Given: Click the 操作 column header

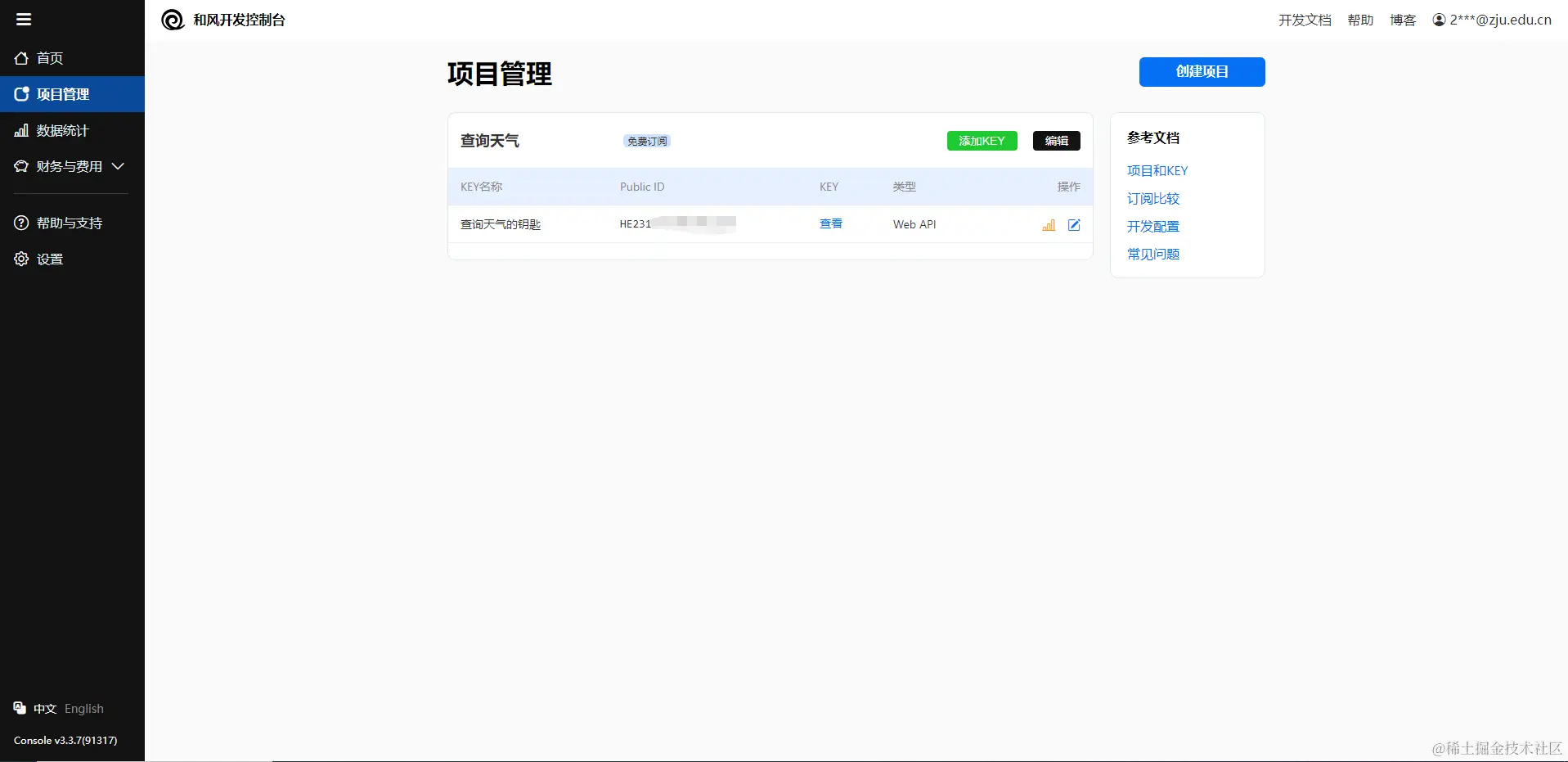Looking at the screenshot, I should (x=1069, y=187).
